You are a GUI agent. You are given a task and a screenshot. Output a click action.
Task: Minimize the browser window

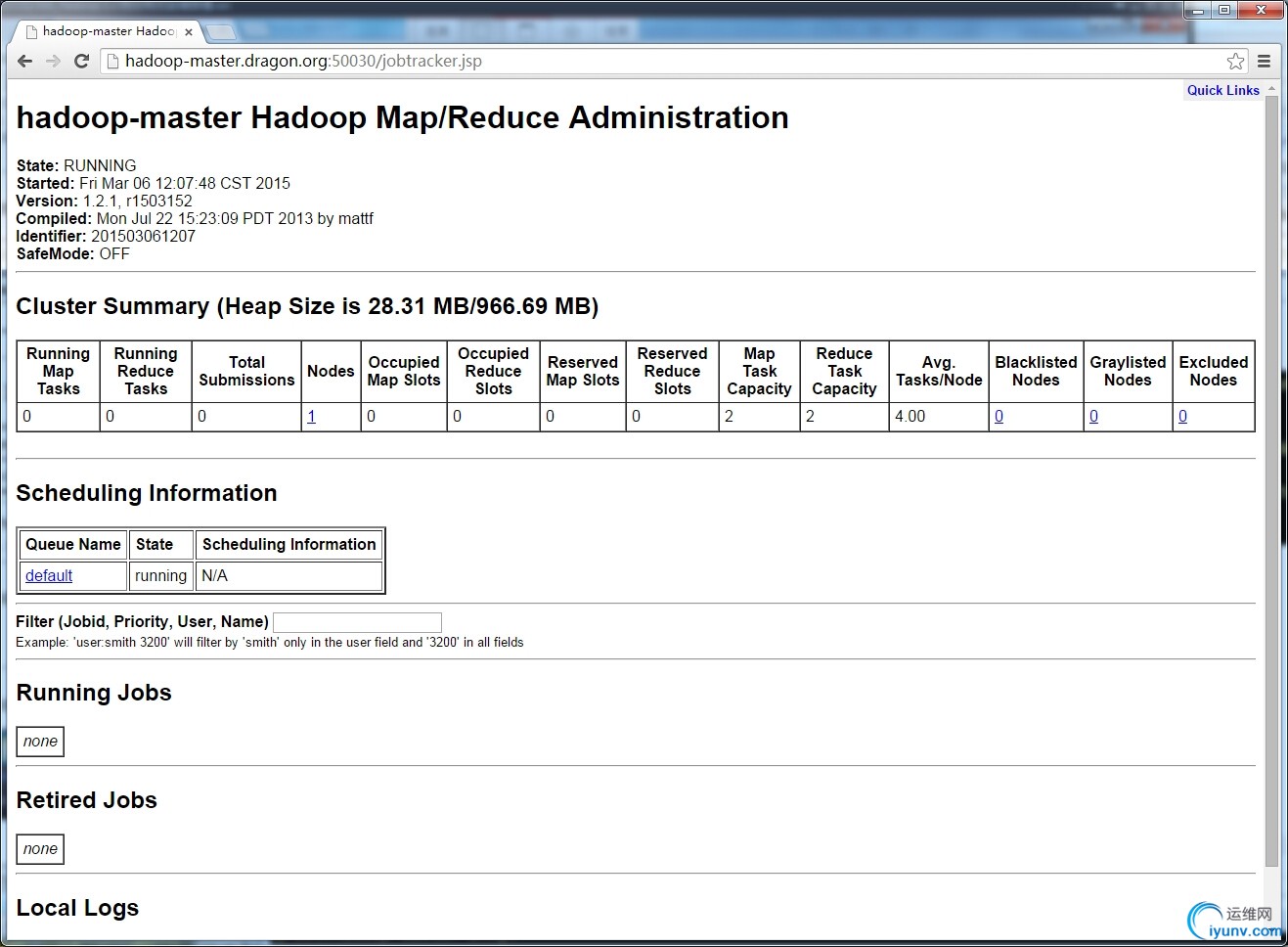[1198, 11]
